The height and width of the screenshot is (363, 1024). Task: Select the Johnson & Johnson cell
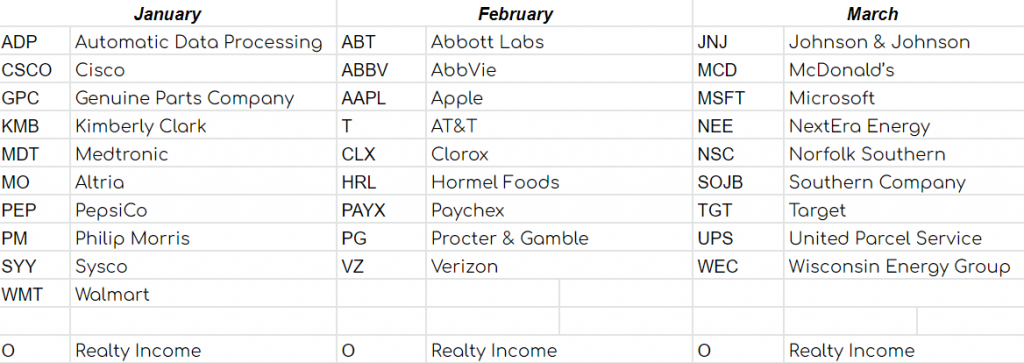(x=904, y=42)
